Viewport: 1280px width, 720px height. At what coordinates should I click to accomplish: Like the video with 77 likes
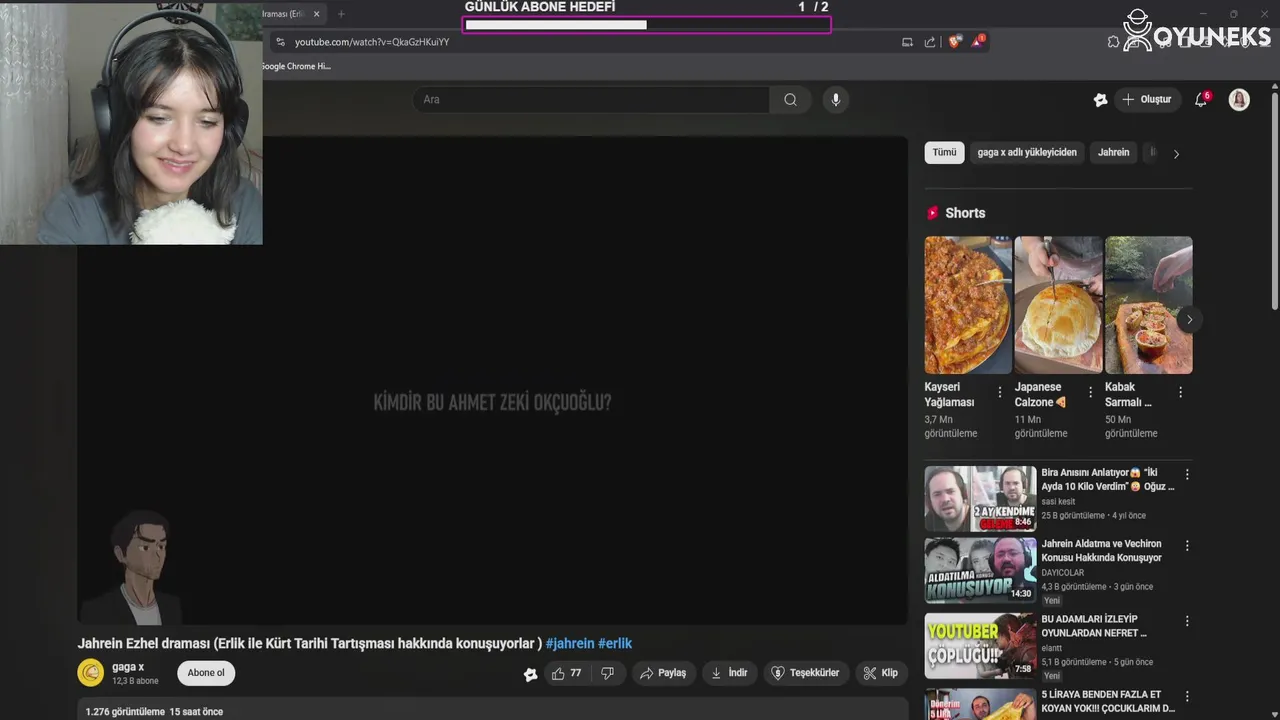click(566, 673)
